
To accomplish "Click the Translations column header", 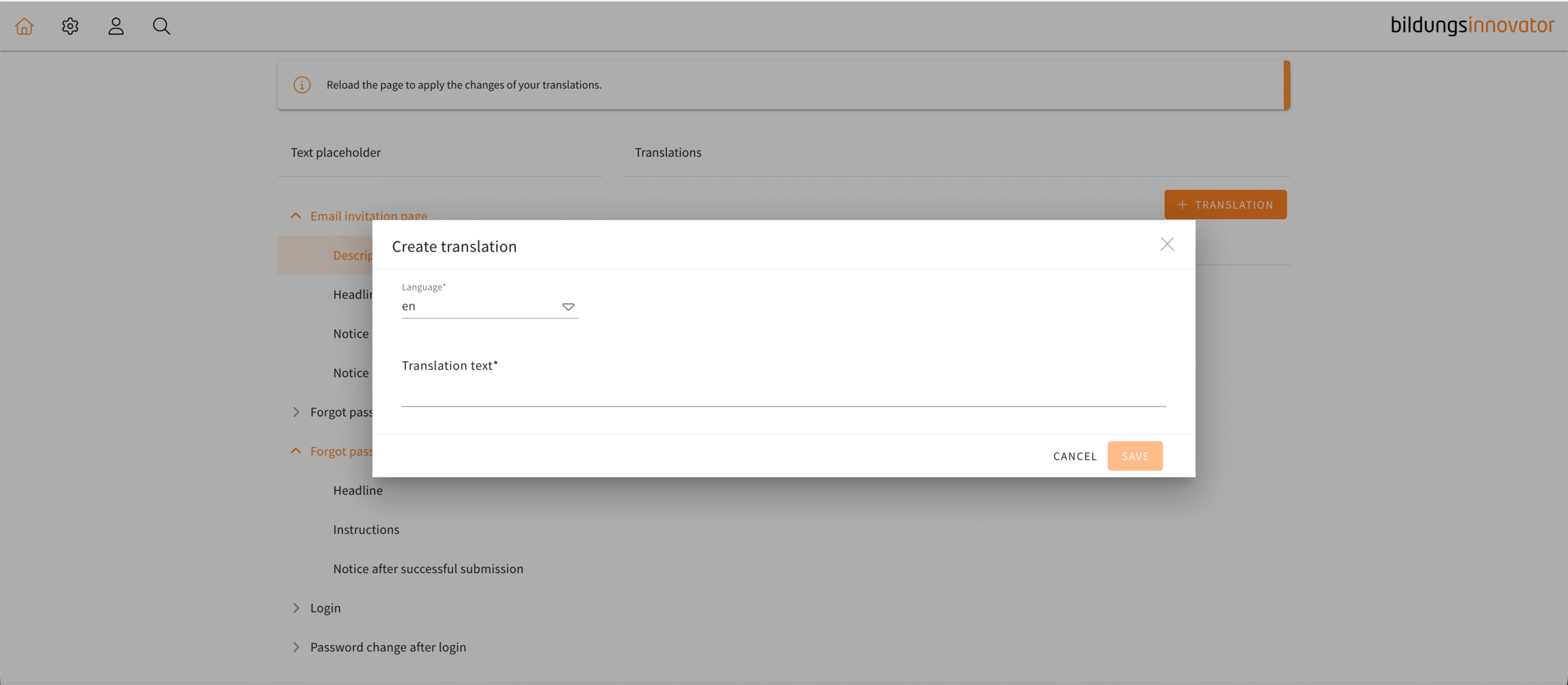I will coord(668,152).
